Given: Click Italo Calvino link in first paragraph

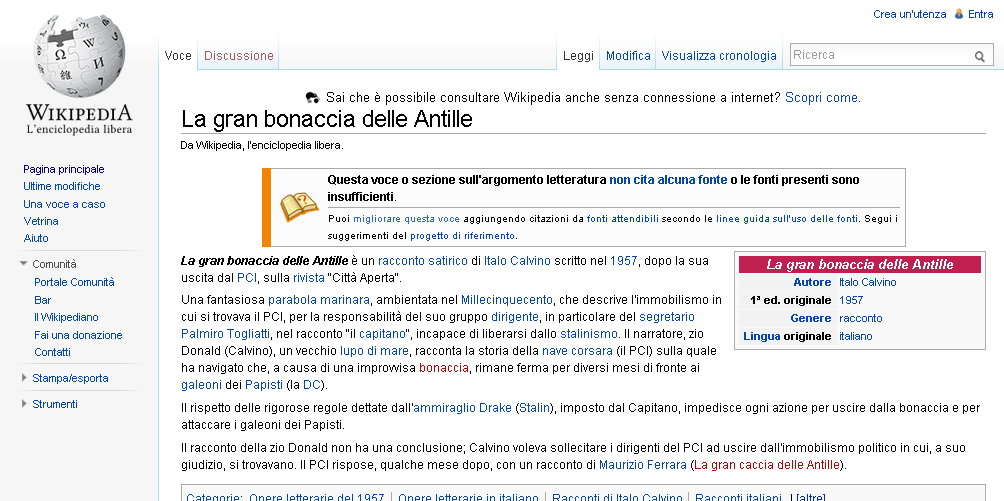Looking at the screenshot, I should [517, 261].
